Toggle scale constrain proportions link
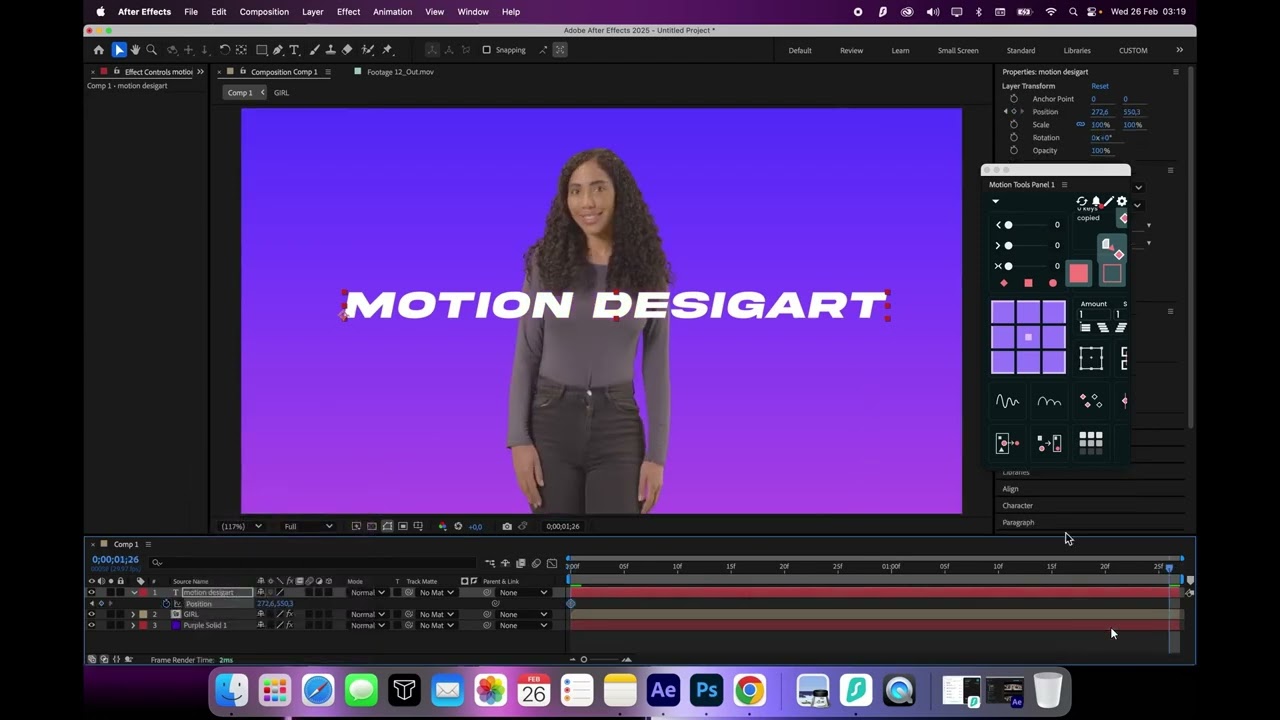Image resolution: width=1280 pixels, height=720 pixels. coord(1080,125)
